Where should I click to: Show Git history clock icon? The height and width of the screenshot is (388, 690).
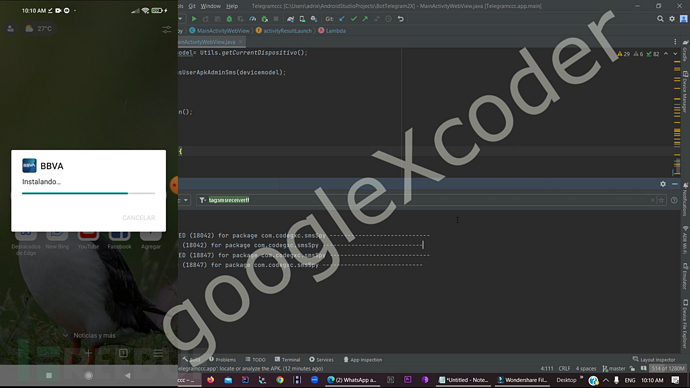[x=389, y=19]
